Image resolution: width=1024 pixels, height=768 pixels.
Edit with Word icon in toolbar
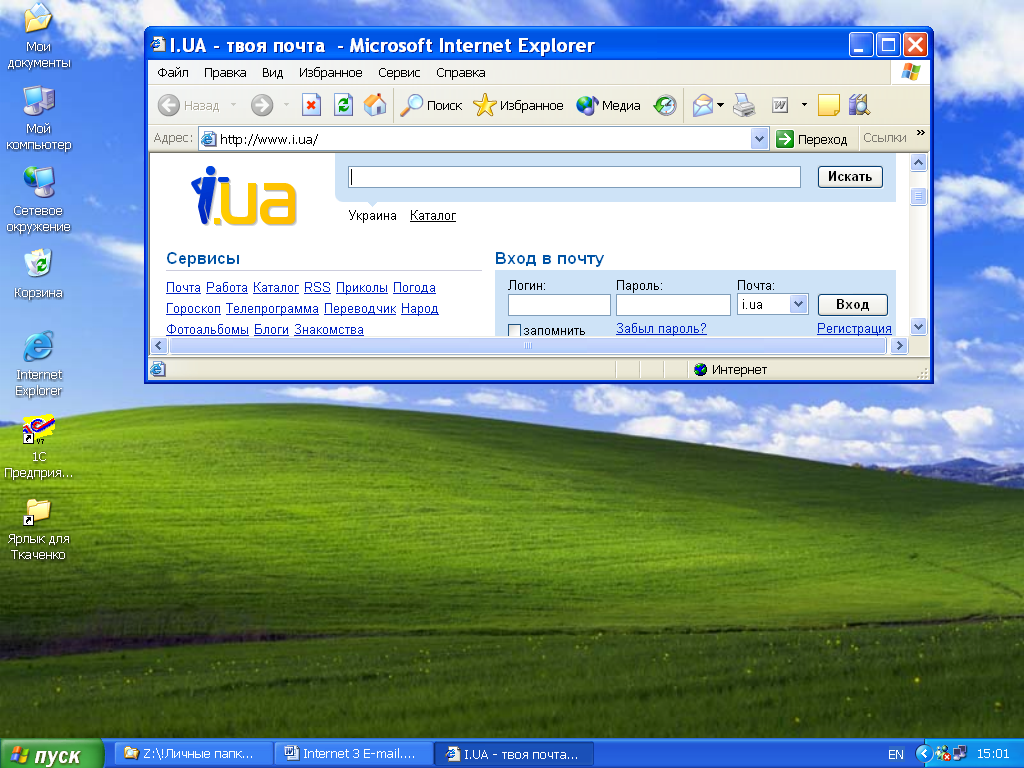(x=780, y=105)
